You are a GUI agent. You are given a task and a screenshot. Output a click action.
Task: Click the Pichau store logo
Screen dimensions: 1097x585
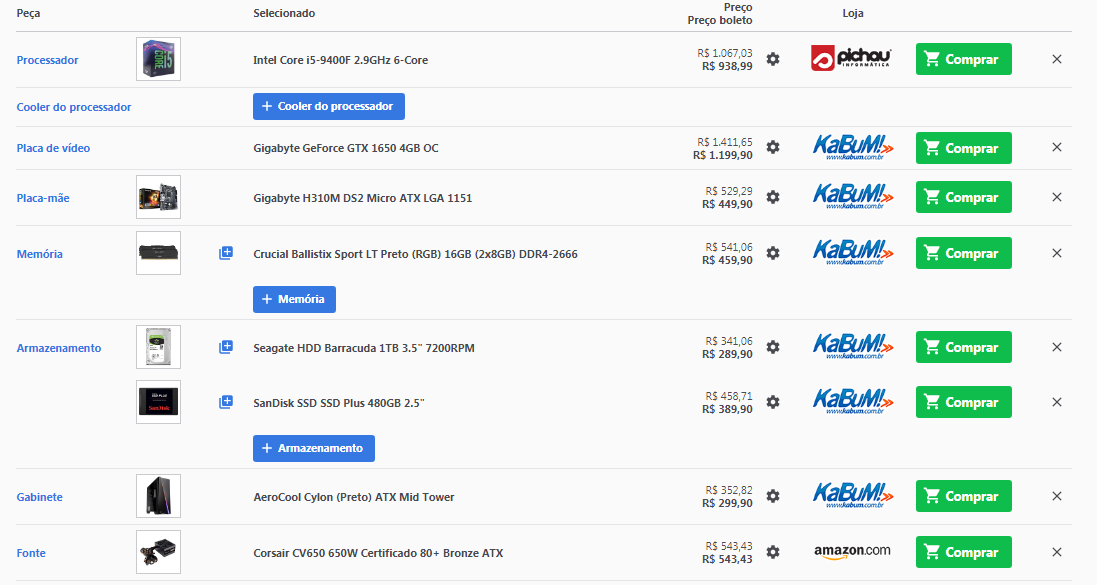[x=851, y=59]
